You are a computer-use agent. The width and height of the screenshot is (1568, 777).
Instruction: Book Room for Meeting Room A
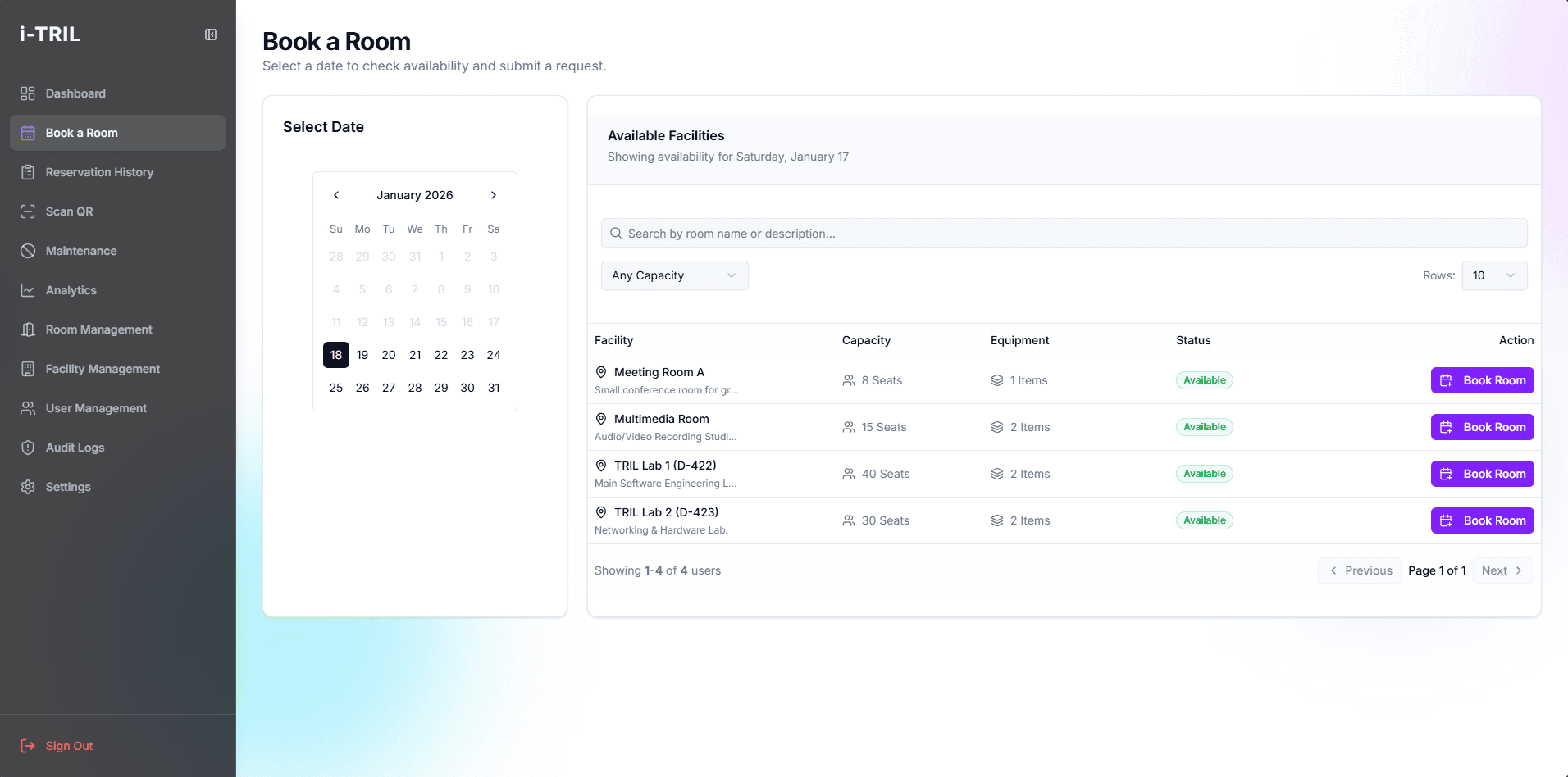click(1481, 380)
